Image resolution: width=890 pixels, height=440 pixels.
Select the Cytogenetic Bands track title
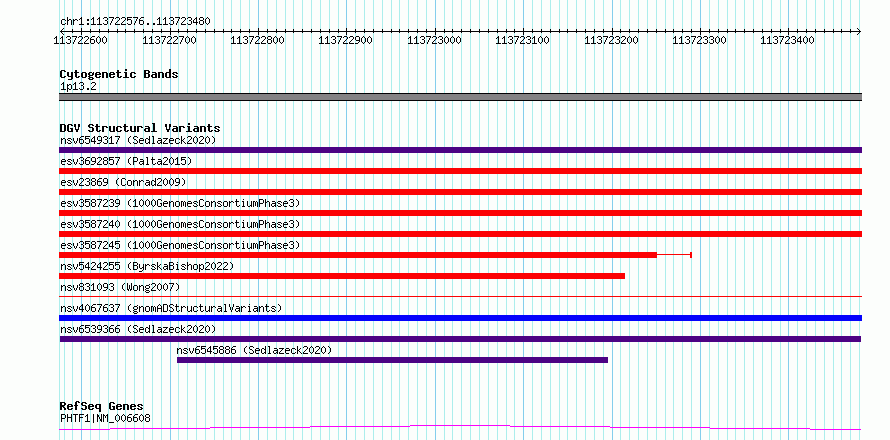(x=119, y=74)
